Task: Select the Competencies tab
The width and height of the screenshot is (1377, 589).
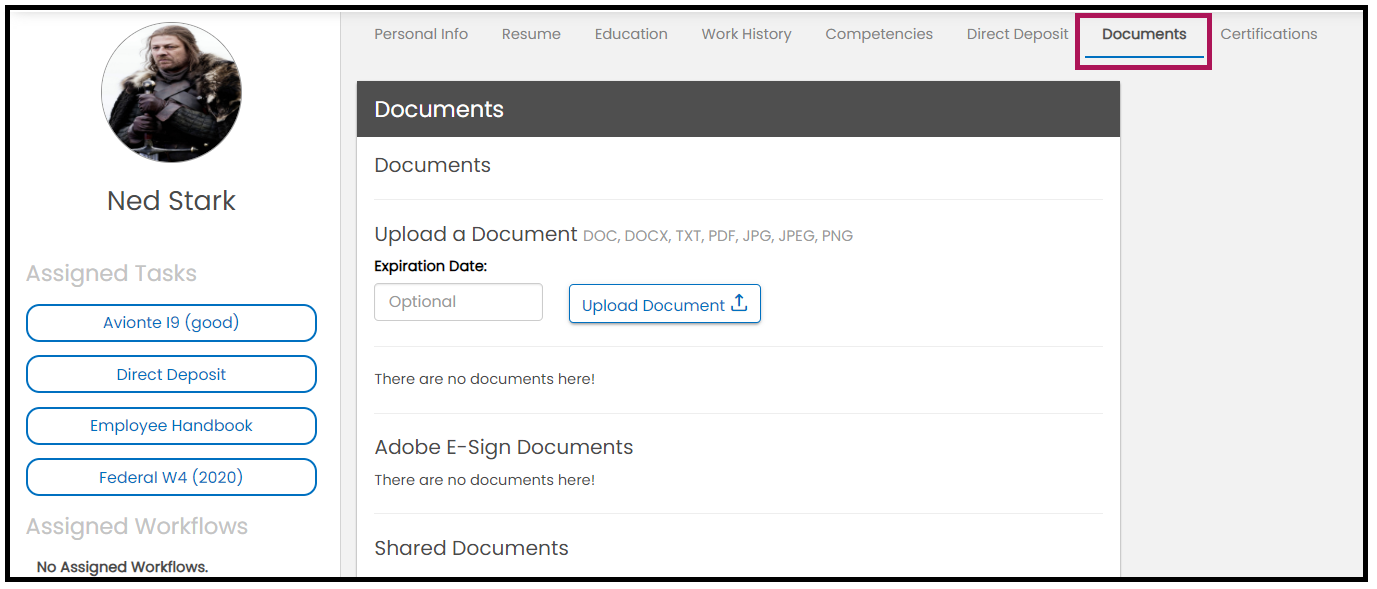Action: pos(879,34)
